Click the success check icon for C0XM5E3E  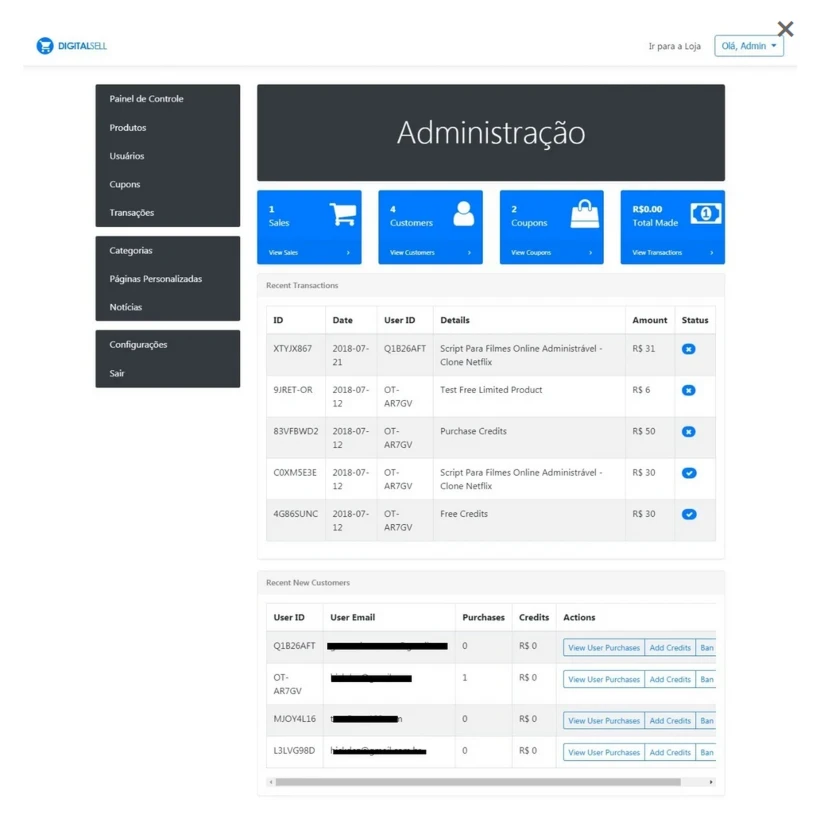click(x=689, y=473)
